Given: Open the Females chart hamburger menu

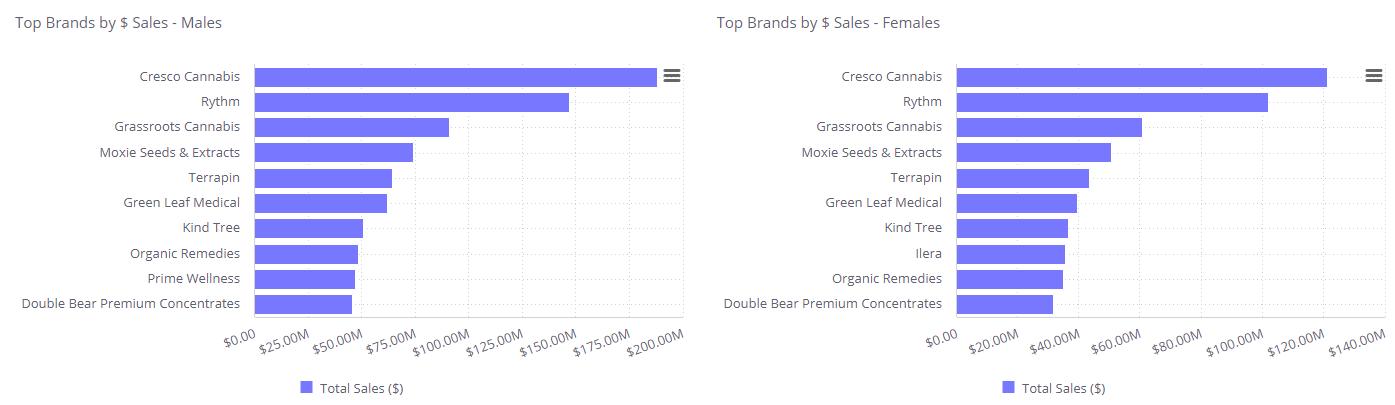Looking at the screenshot, I should point(1374,76).
